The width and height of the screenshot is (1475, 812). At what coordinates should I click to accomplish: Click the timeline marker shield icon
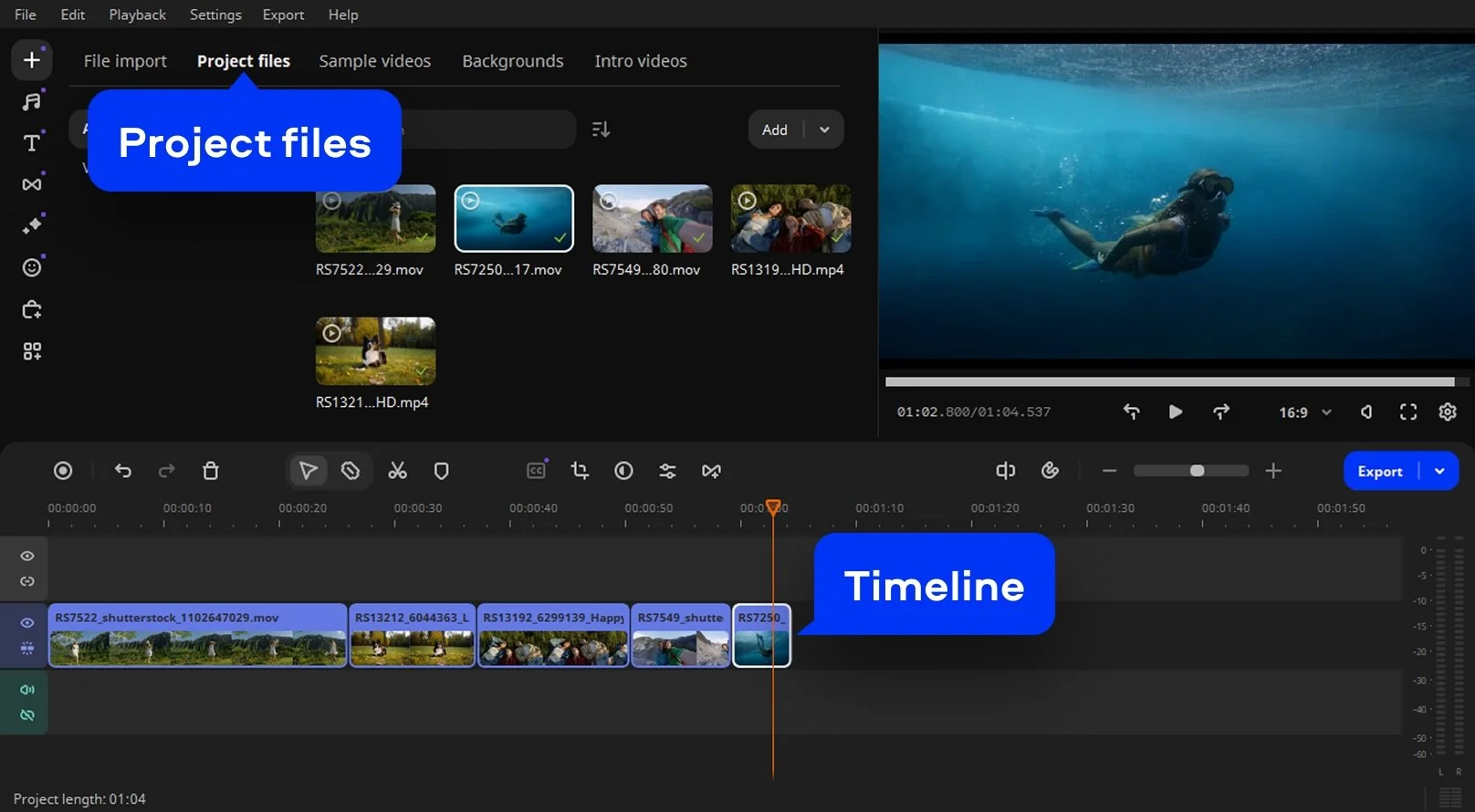click(441, 471)
